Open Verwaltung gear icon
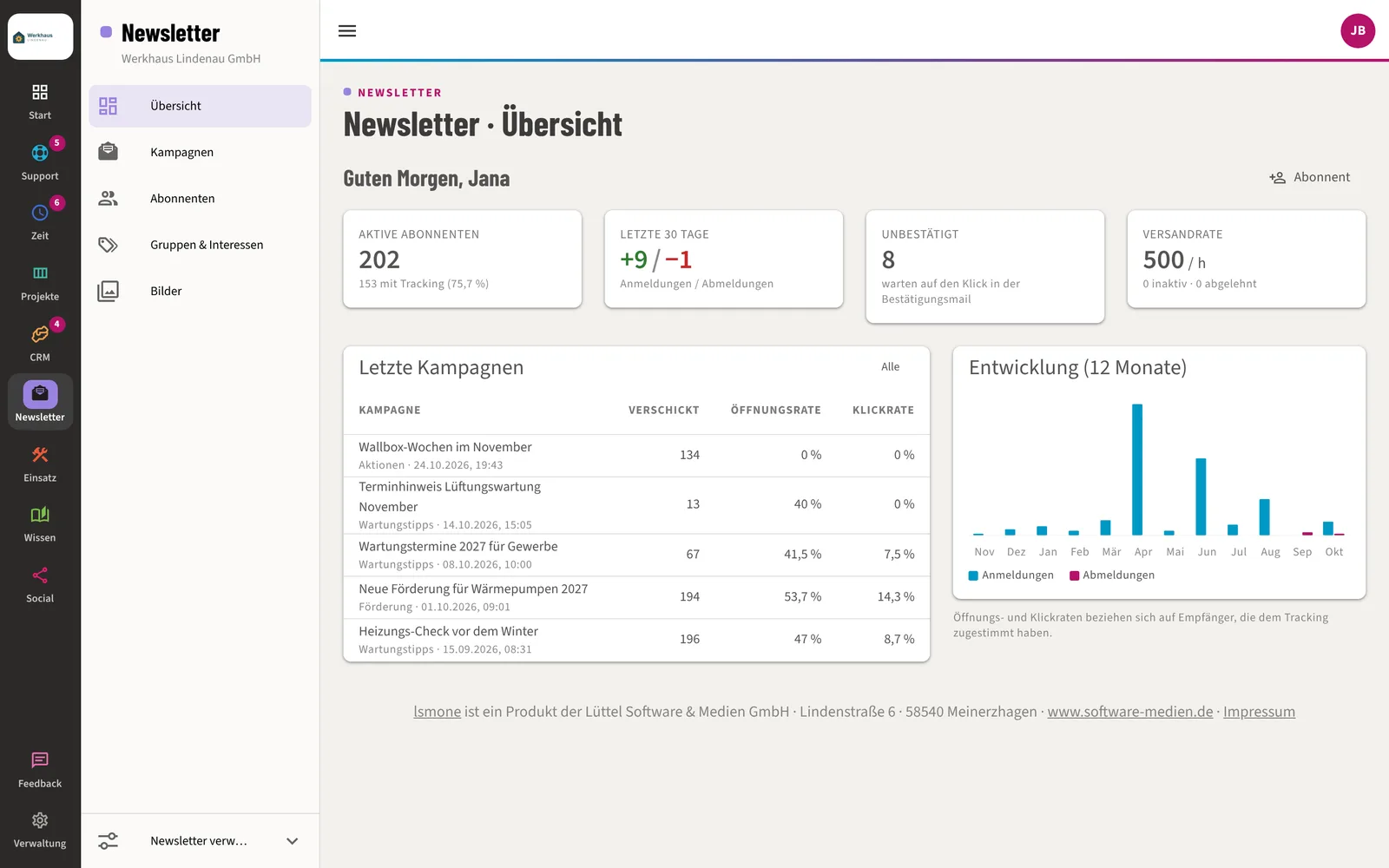 click(40, 820)
